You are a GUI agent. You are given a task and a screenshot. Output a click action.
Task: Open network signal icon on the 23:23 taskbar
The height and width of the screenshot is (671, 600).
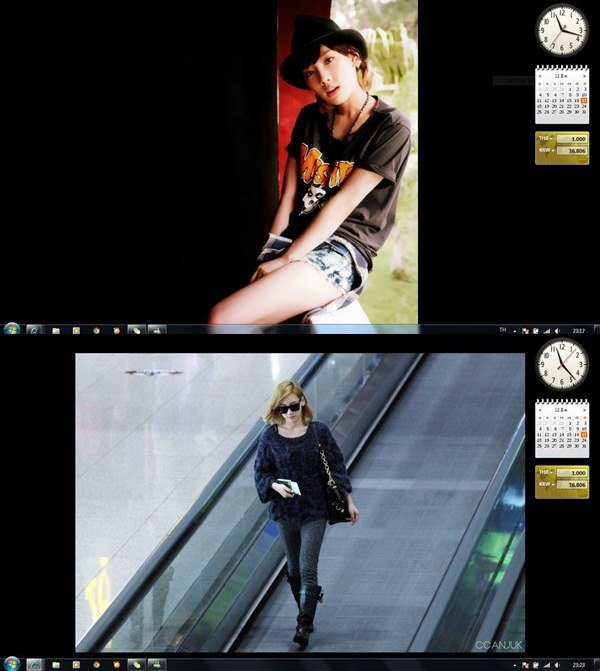547,665
